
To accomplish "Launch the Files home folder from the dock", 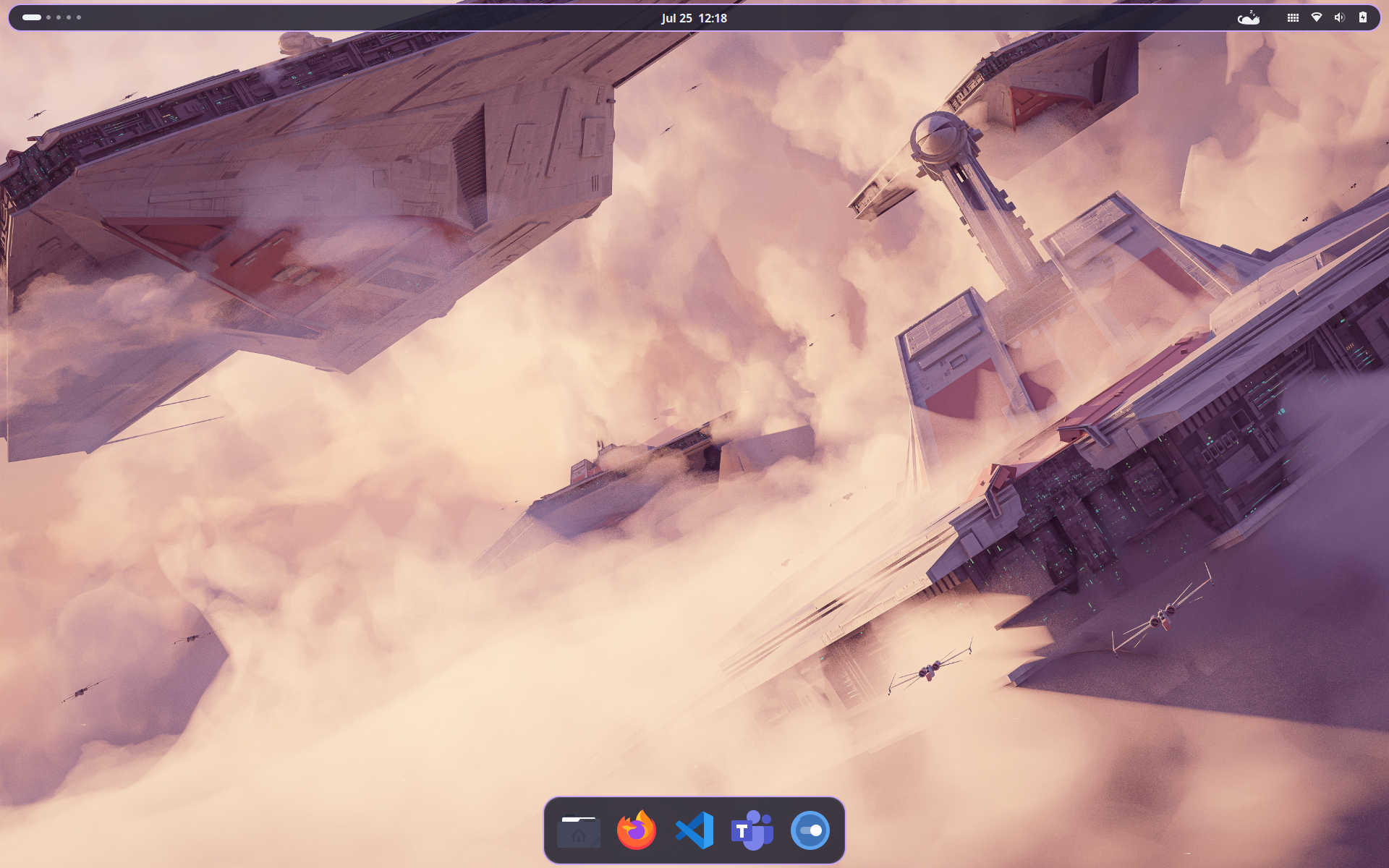I will pyautogui.click(x=579, y=830).
